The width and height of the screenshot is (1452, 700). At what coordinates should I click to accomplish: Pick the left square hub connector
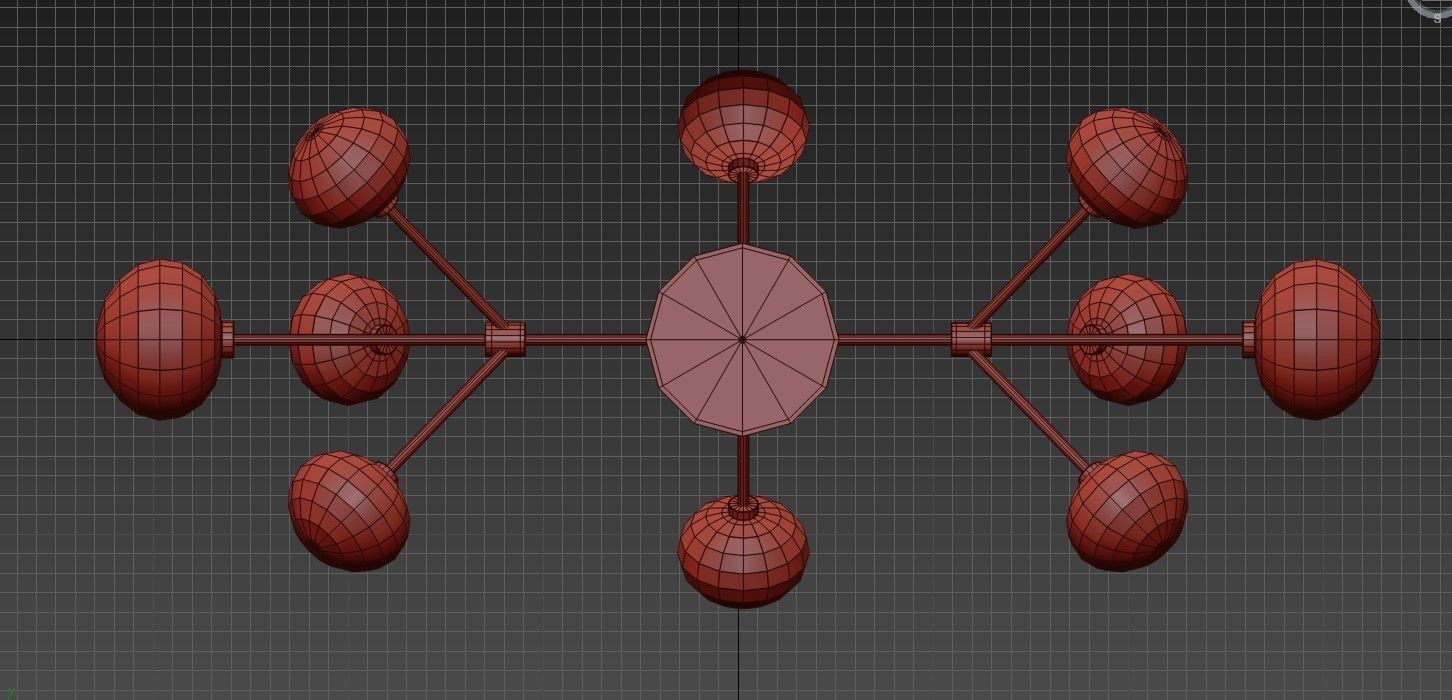(x=505, y=339)
